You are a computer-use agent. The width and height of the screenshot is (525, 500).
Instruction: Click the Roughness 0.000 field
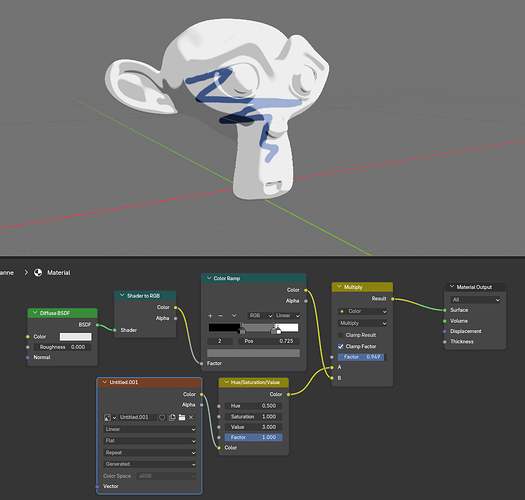pos(63,347)
